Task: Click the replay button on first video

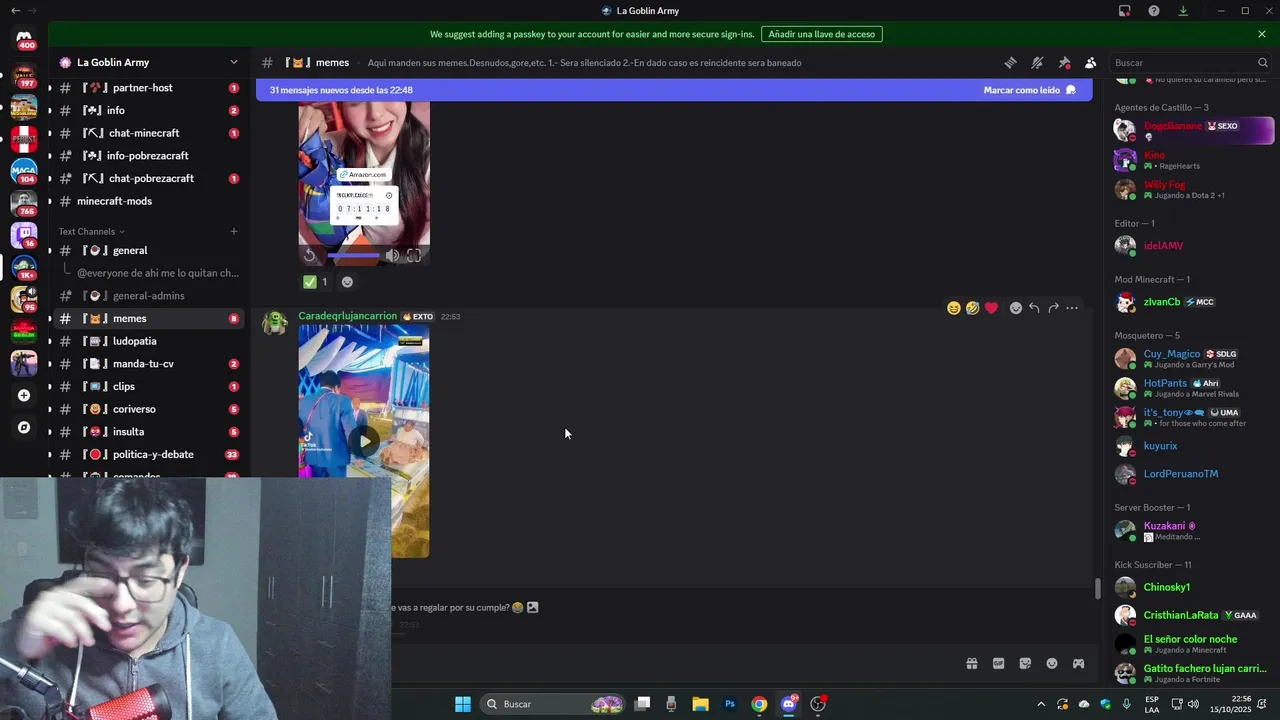Action: 310,255
